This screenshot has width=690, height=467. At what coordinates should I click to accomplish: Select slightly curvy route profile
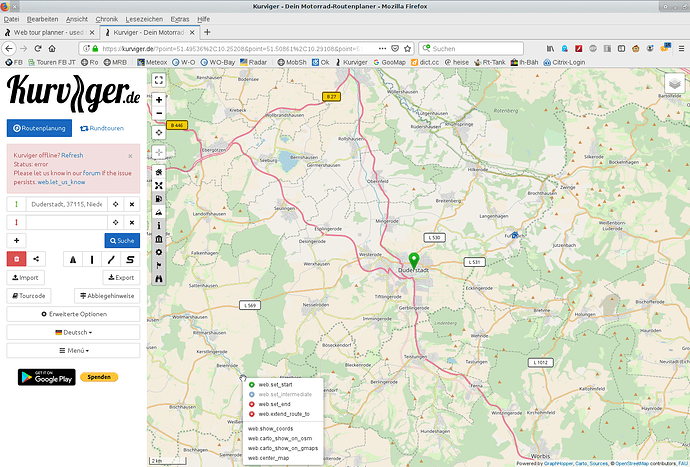111,259
